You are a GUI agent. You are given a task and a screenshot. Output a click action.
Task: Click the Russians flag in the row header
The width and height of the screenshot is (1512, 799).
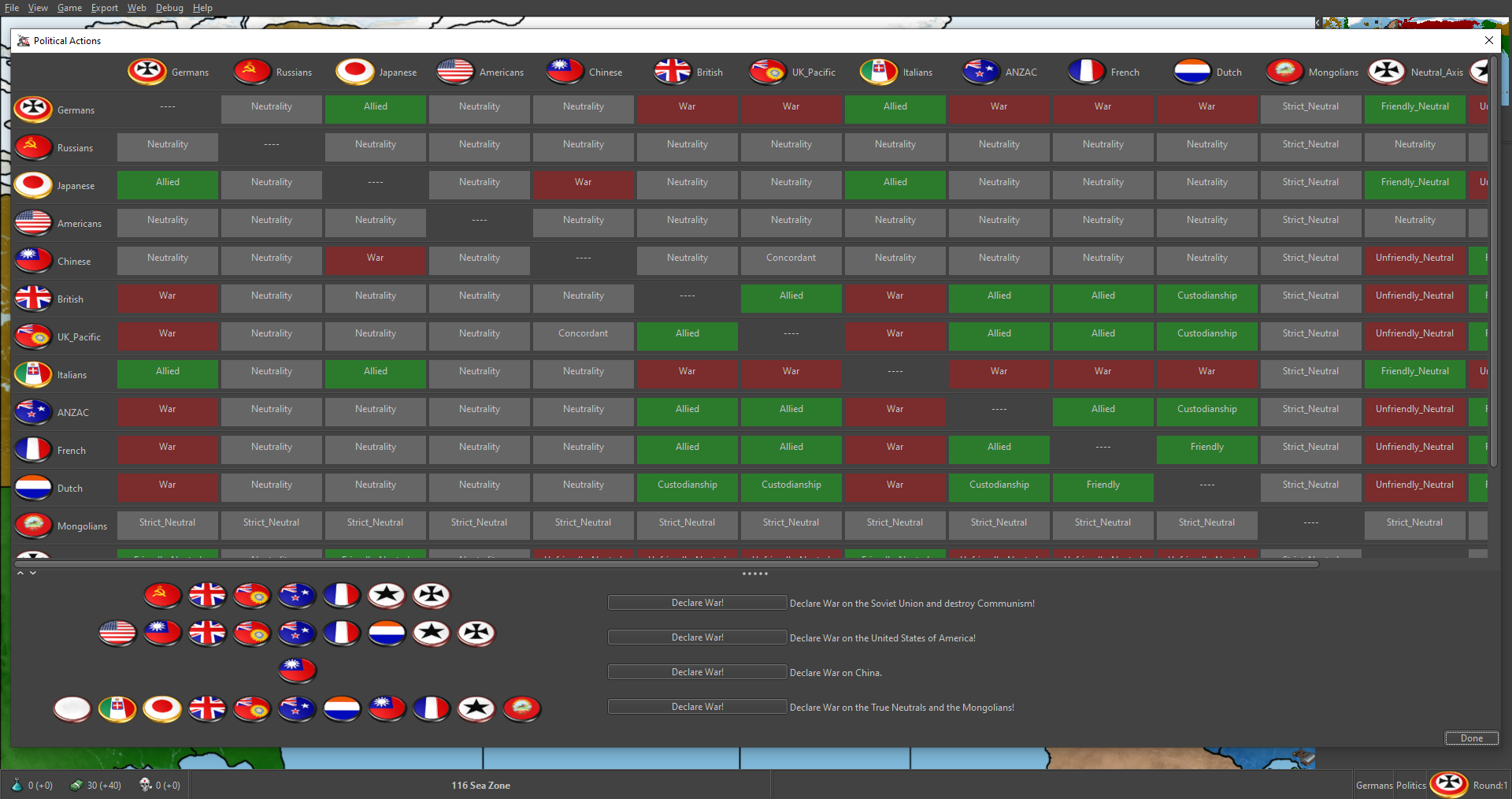33,147
